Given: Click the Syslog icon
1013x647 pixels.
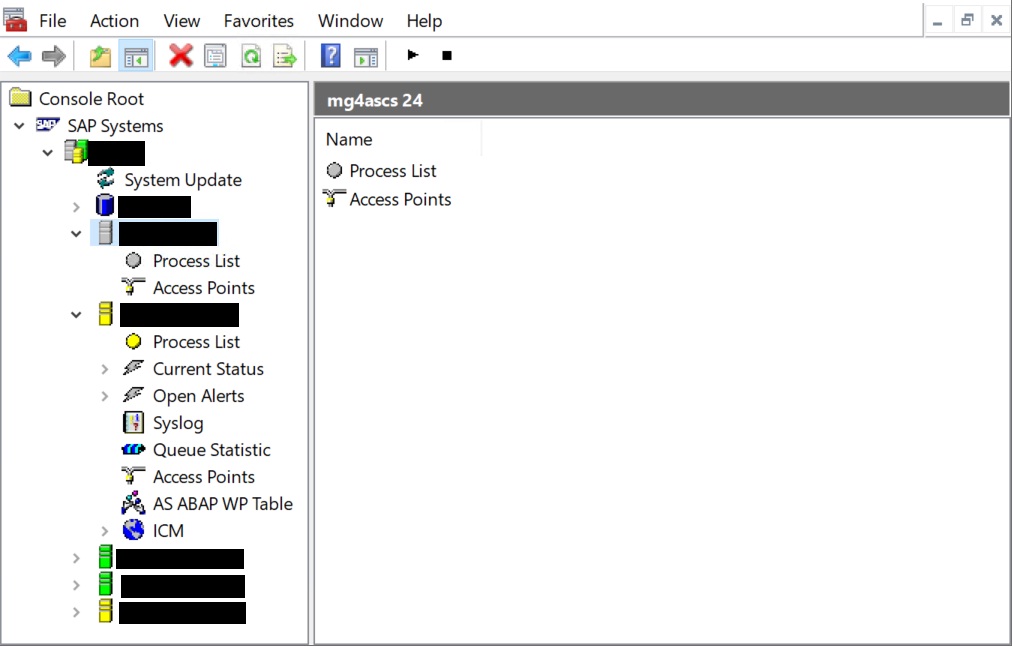Looking at the screenshot, I should point(133,423).
